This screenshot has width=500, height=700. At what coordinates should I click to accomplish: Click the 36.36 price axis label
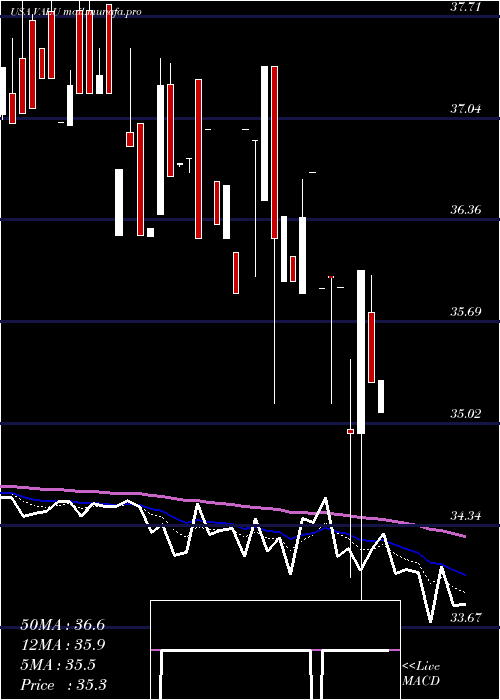coord(466,209)
